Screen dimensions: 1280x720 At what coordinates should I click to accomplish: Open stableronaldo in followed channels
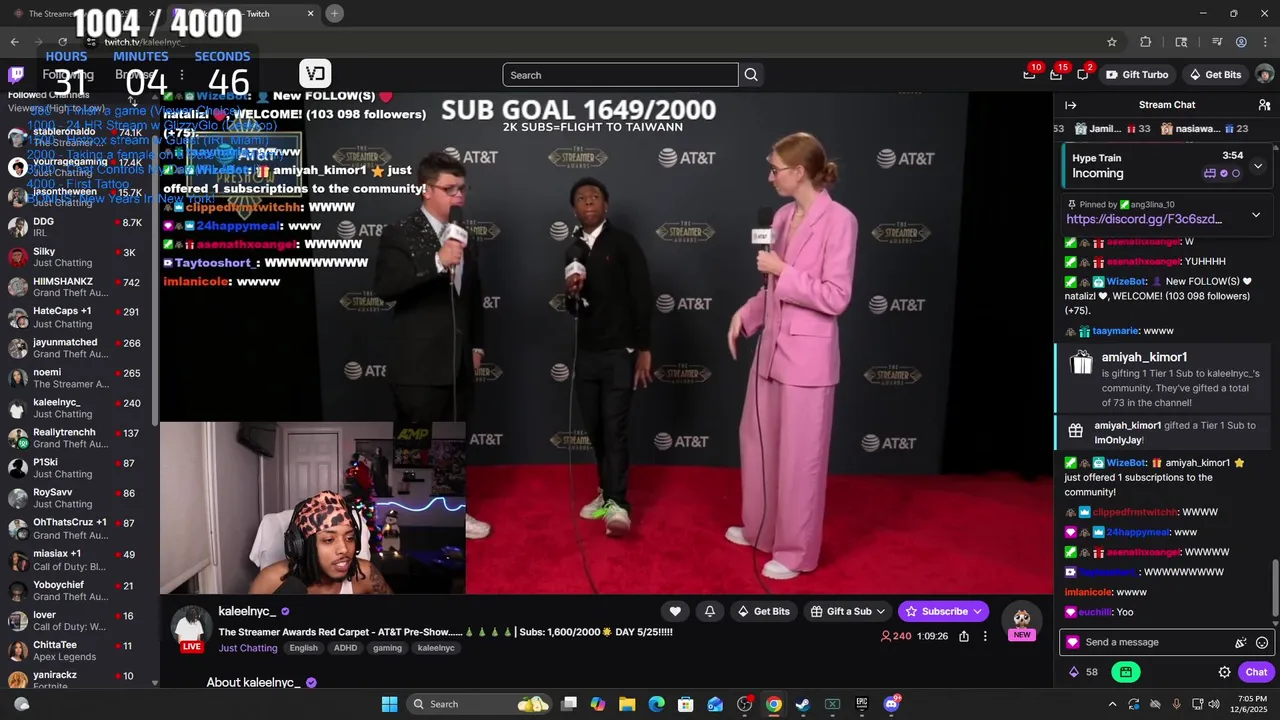77,137
